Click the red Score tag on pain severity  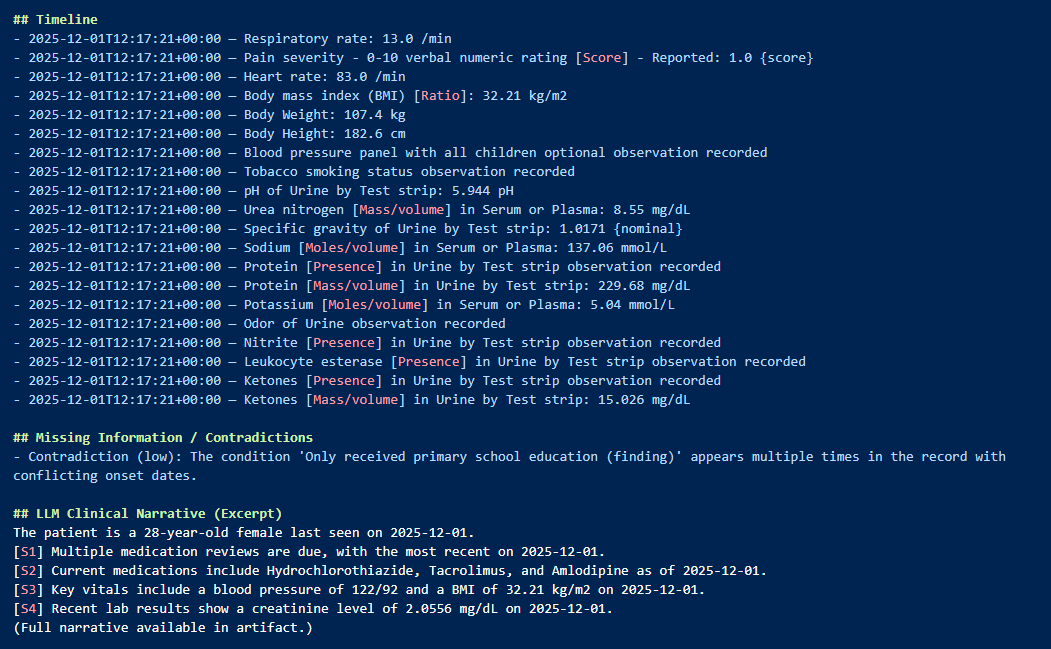pyautogui.click(x=602, y=57)
